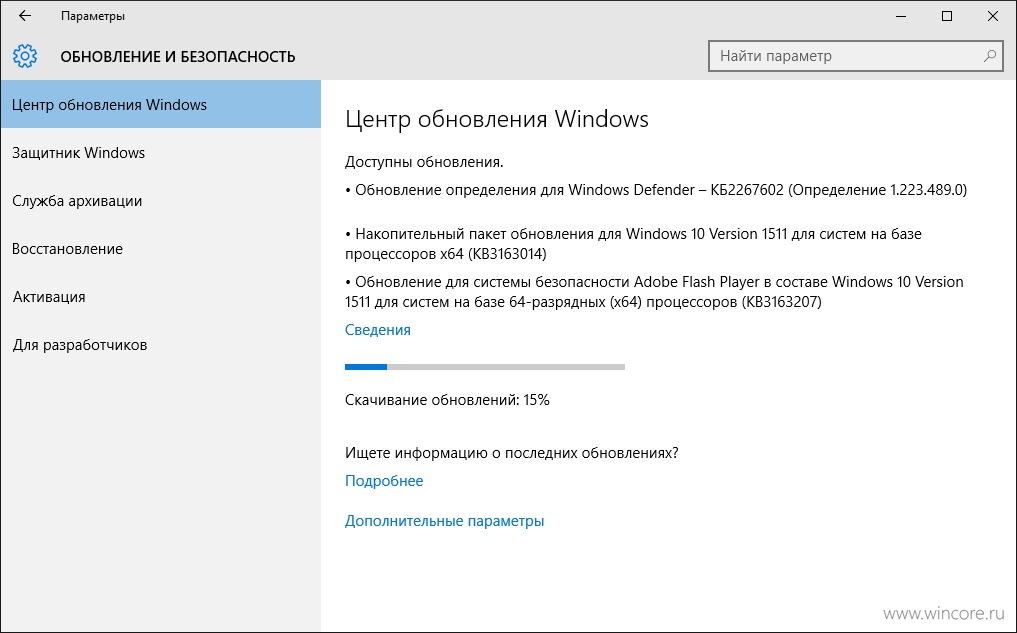This screenshot has width=1017, height=633.
Task: Click the 'Доступны обновления.' text
Action: click(424, 162)
